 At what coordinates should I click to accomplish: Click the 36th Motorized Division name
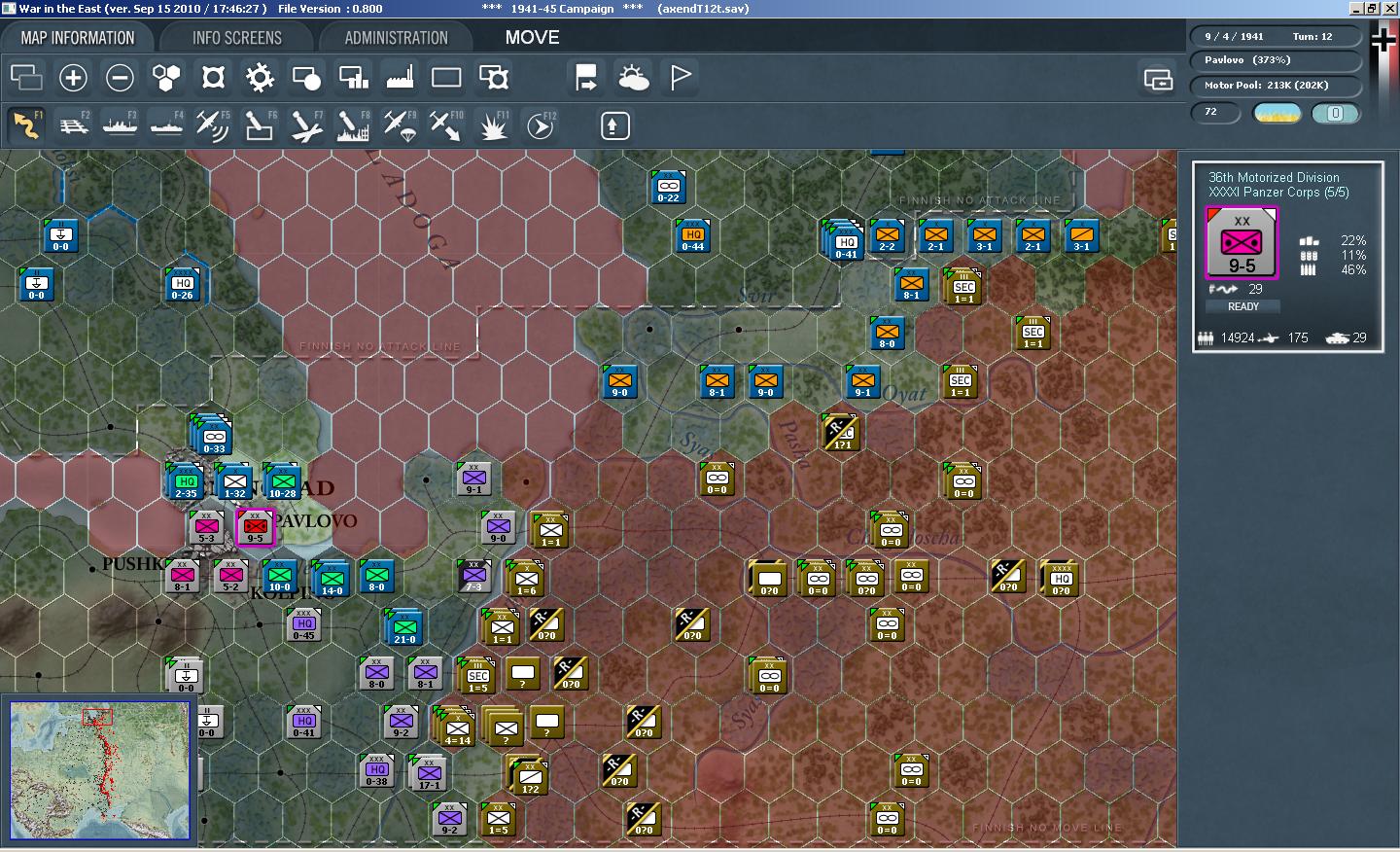click(1274, 177)
